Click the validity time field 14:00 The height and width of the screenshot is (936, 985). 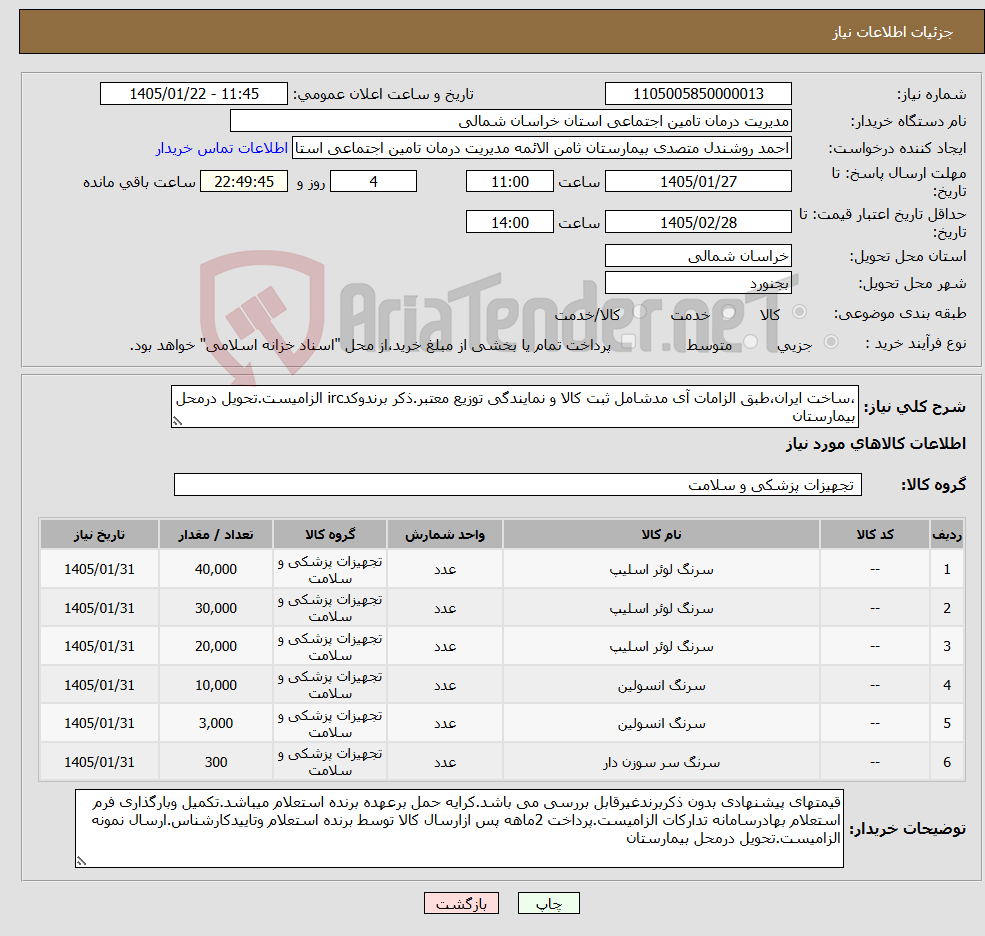(x=509, y=222)
